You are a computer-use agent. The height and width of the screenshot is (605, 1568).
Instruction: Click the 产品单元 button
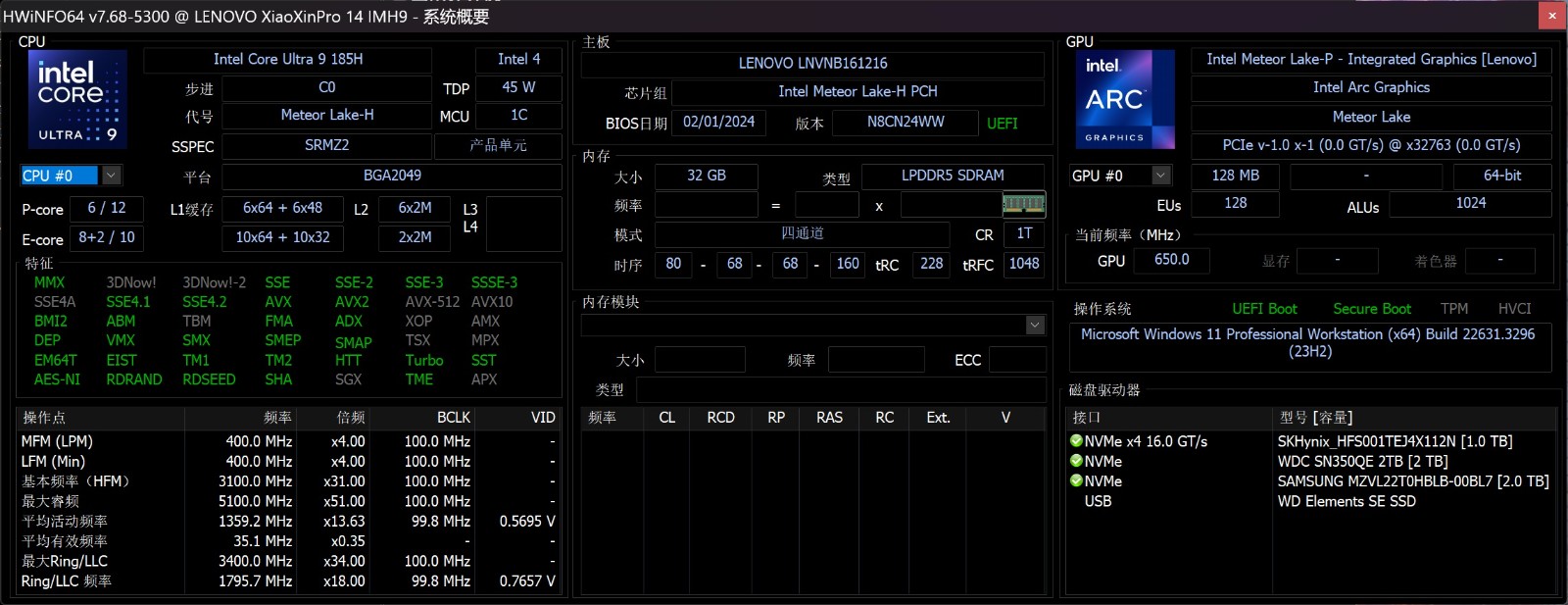(x=498, y=145)
